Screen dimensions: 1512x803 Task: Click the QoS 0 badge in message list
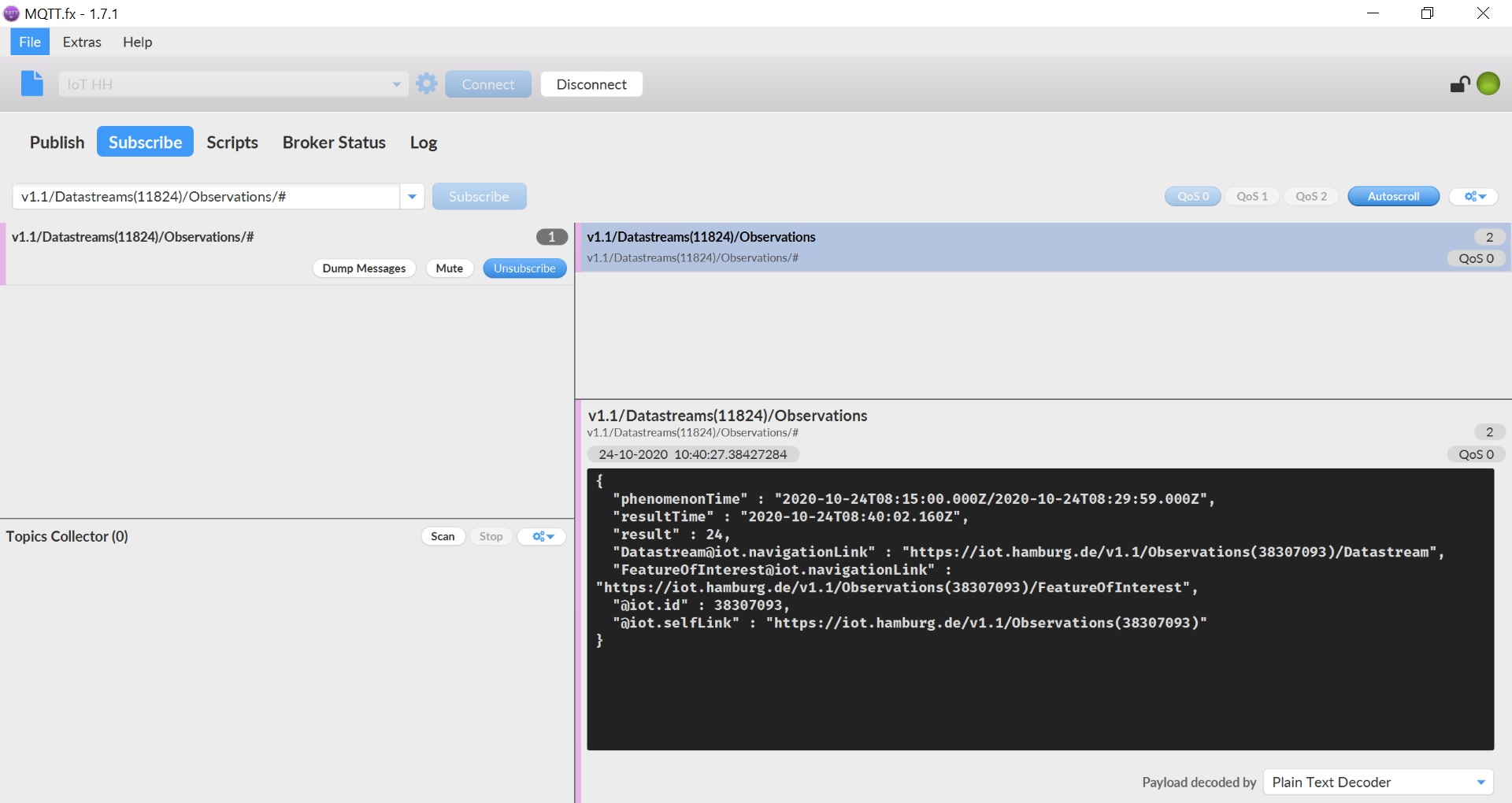click(x=1476, y=258)
